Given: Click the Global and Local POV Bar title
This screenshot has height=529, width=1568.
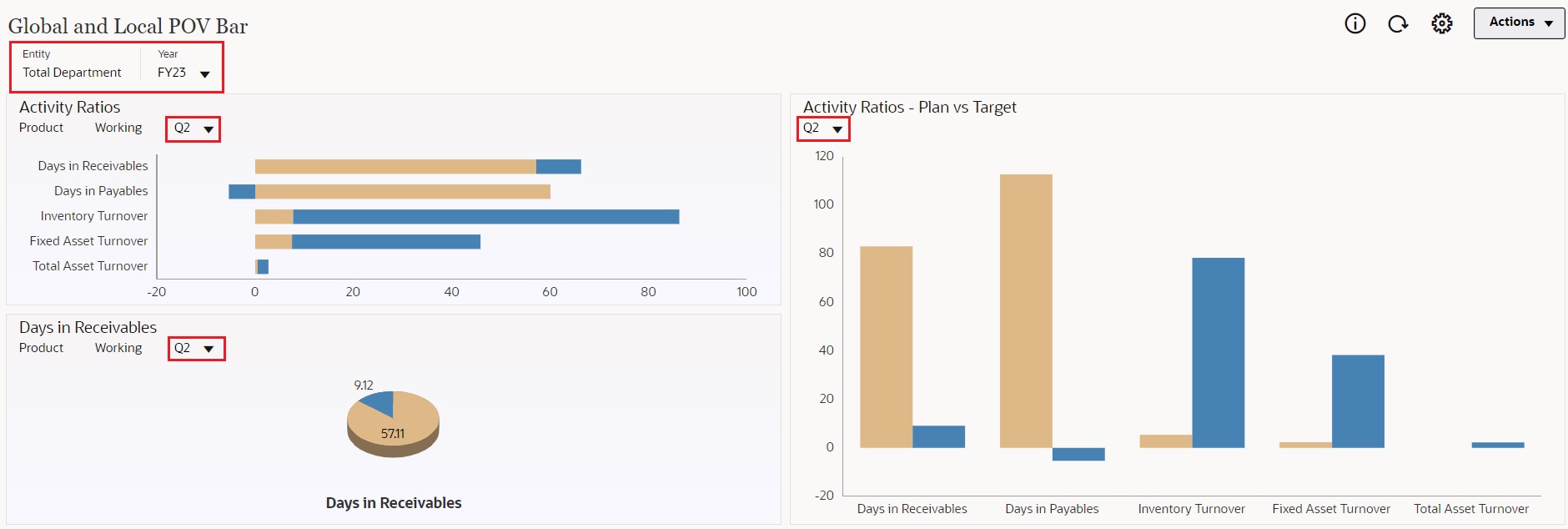Looking at the screenshot, I should (x=127, y=26).
